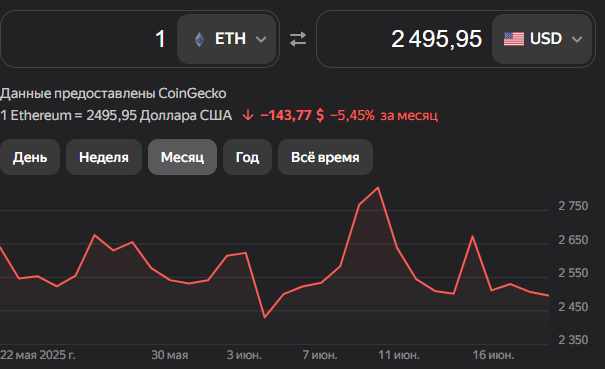Select the Всё время period tab

pyautogui.click(x=325, y=157)
